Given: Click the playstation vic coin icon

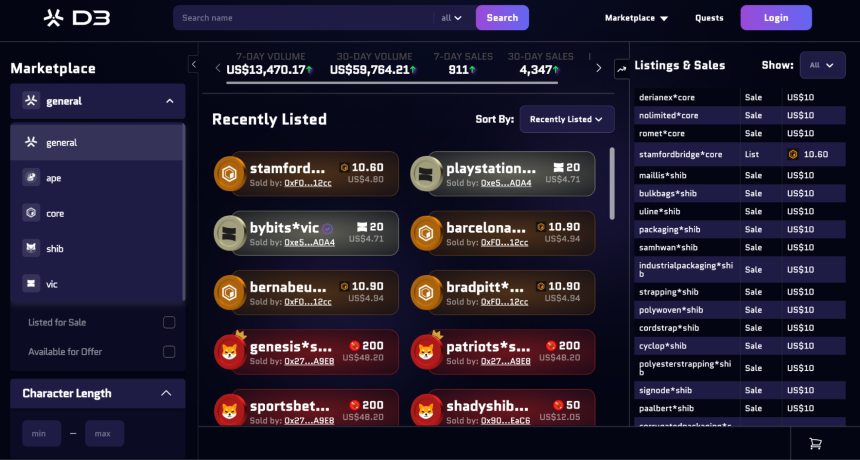Looking at the screenshot, I should tap(426, 174).
